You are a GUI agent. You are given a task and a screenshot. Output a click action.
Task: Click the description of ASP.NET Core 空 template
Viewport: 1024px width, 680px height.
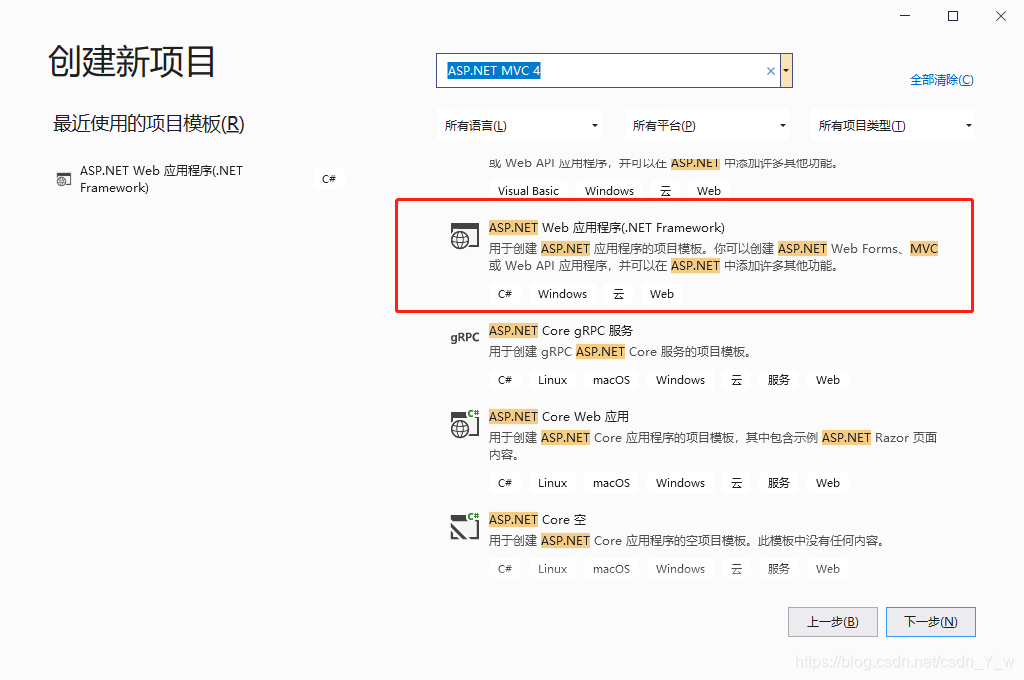tap(686, 541)
